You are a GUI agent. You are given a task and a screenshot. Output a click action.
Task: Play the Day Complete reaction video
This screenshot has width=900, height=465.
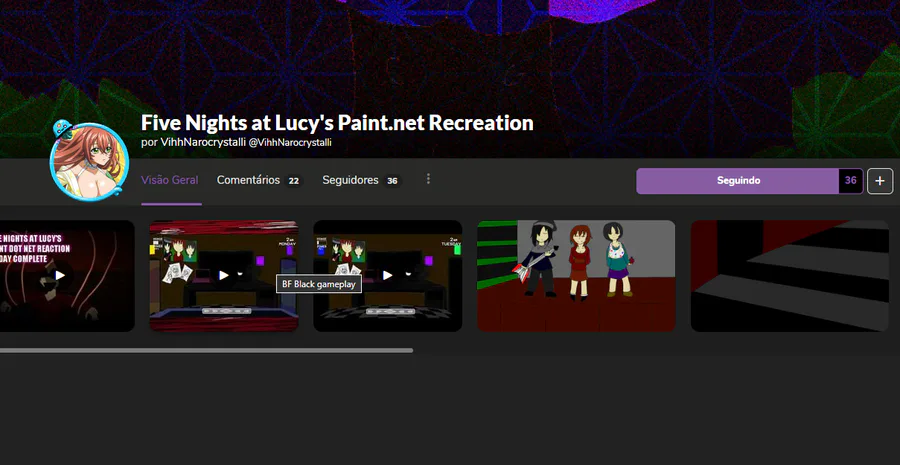pos(60,276)
